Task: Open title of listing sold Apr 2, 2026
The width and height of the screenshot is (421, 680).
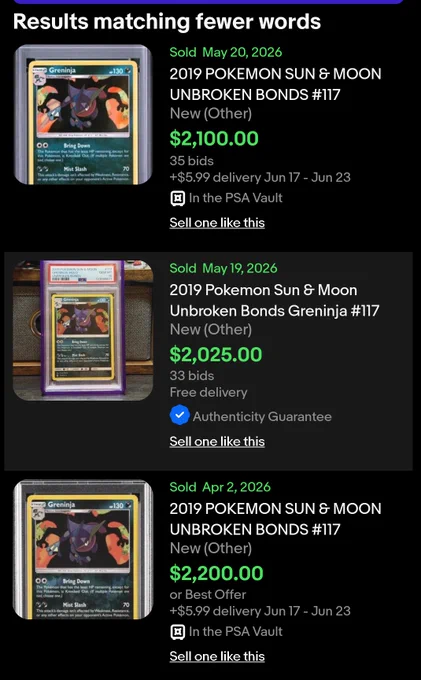Action: (275, 519)
